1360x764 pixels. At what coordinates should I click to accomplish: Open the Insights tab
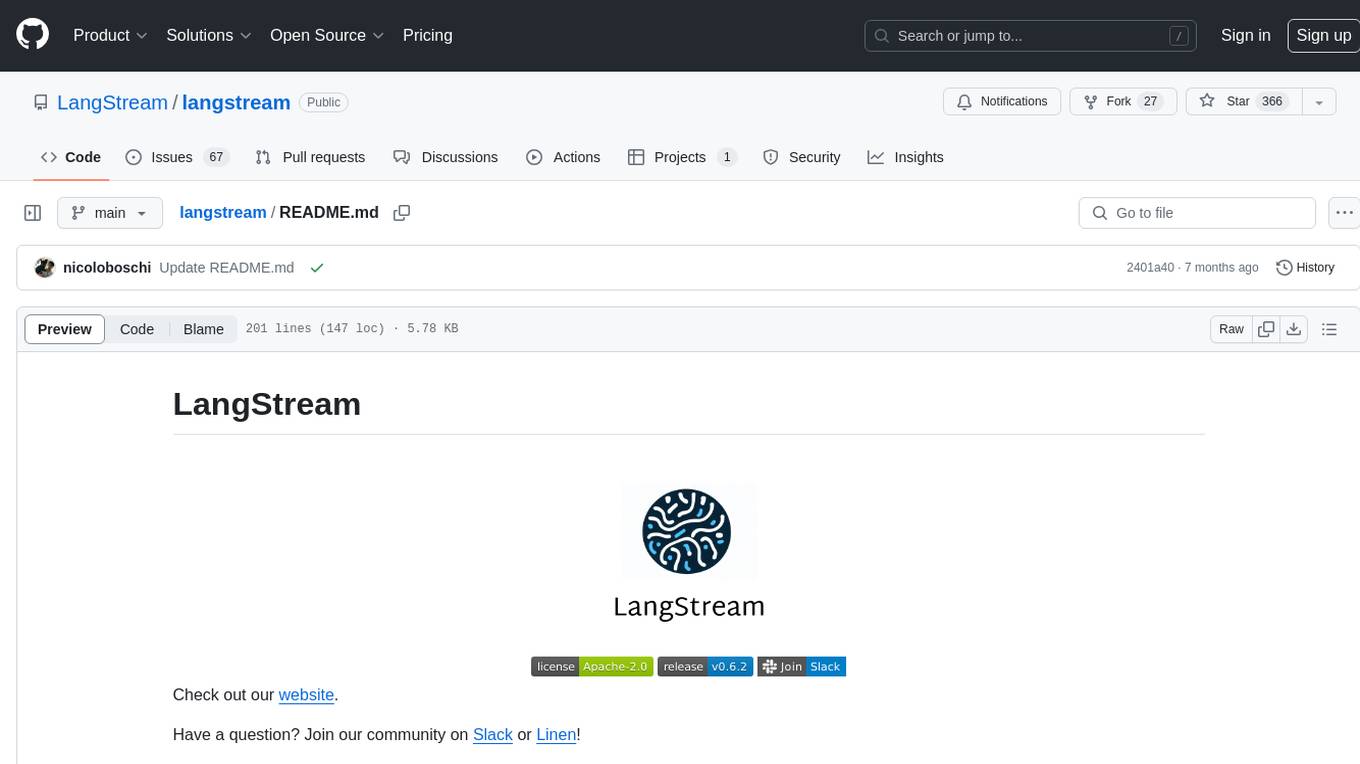(x=905, y=157)
